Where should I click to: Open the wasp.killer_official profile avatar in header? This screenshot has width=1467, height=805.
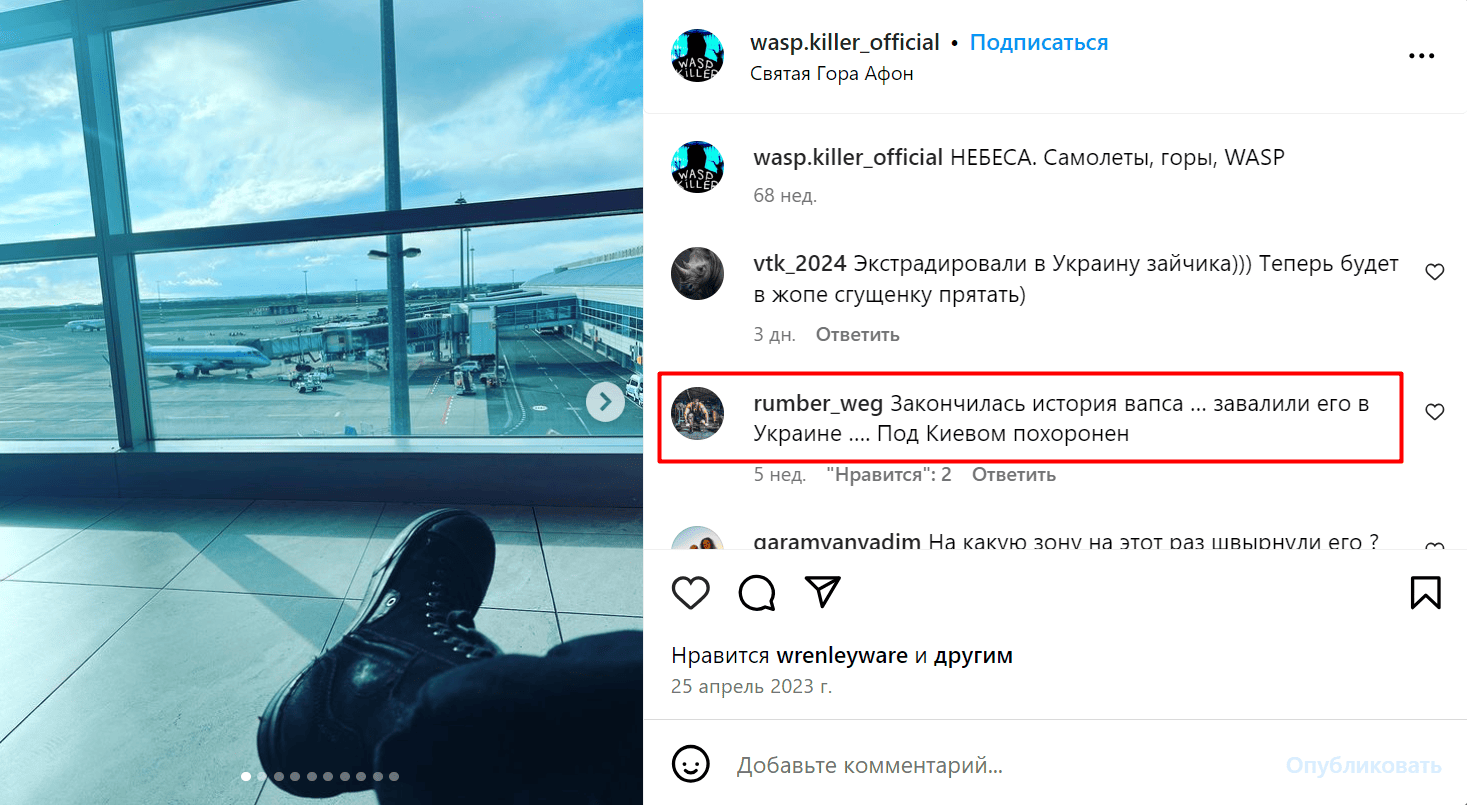697,56
